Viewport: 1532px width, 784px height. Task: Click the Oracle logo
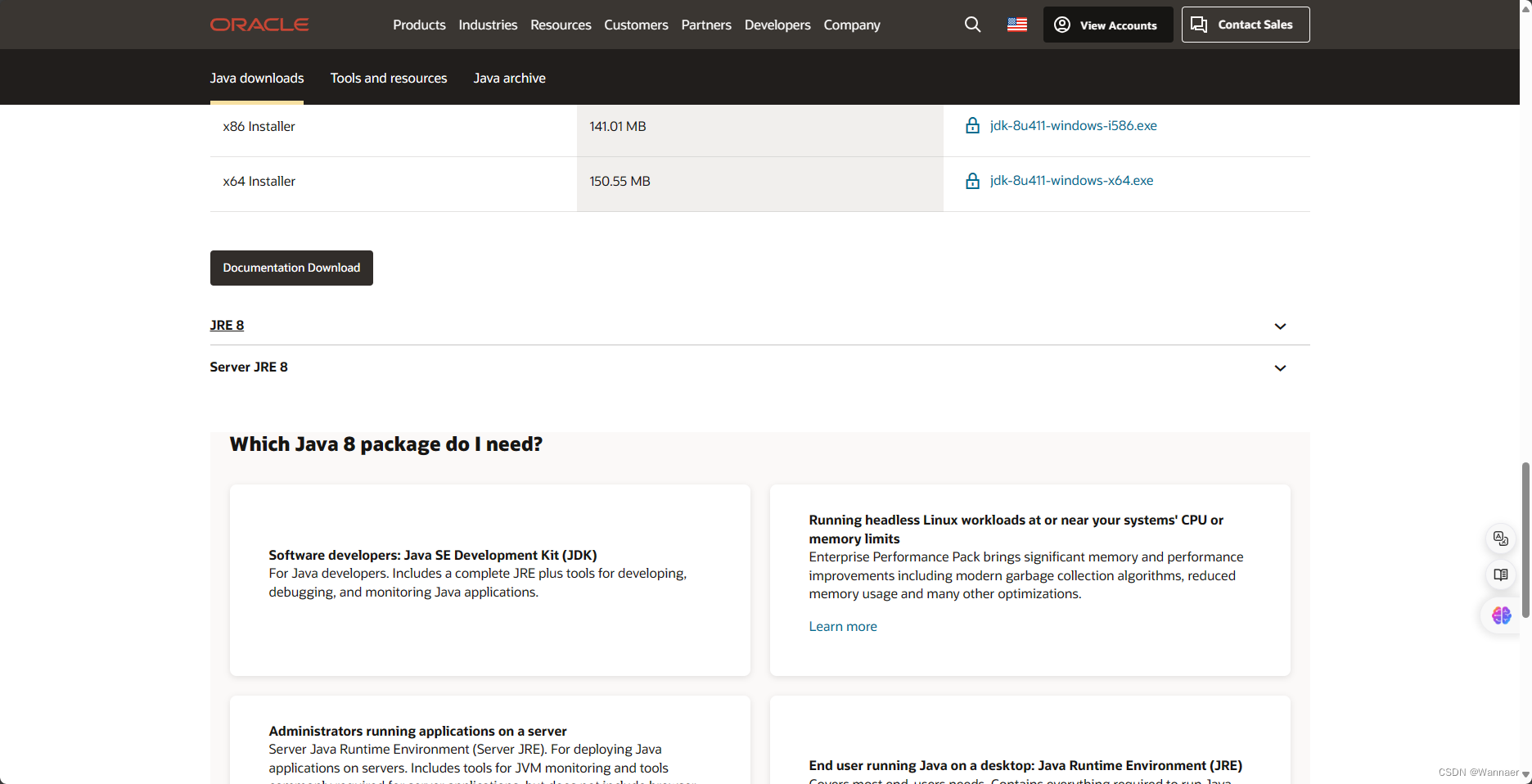[259, 25]
